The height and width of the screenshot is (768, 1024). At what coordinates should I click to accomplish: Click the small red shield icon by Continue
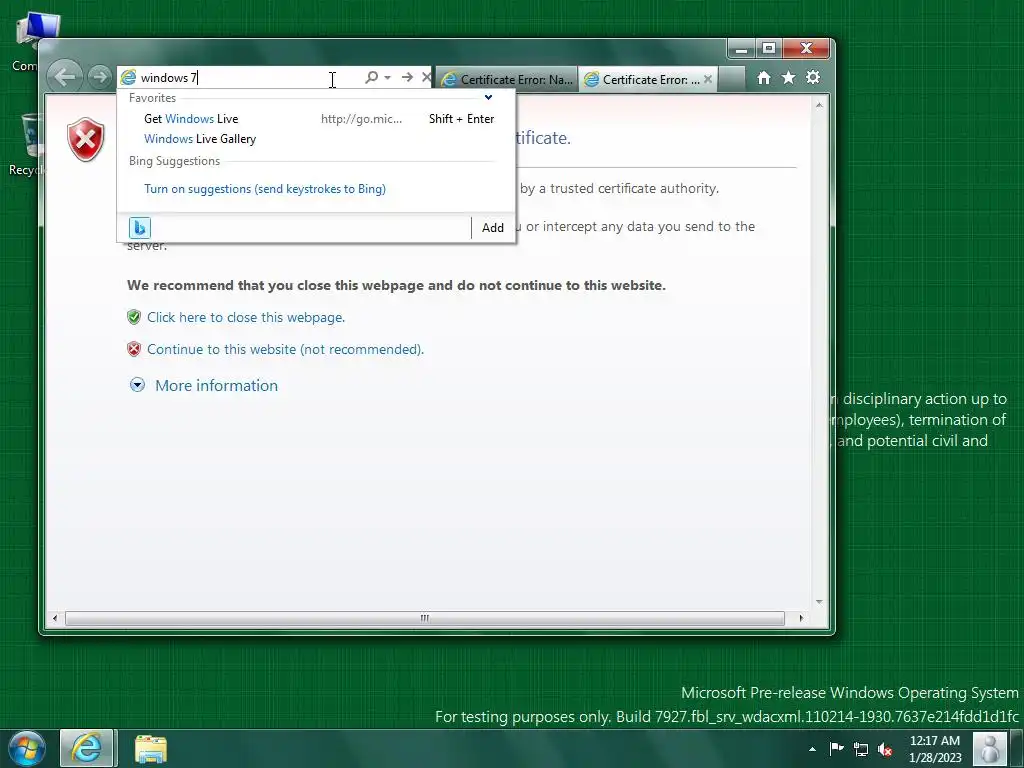point(134,349)
